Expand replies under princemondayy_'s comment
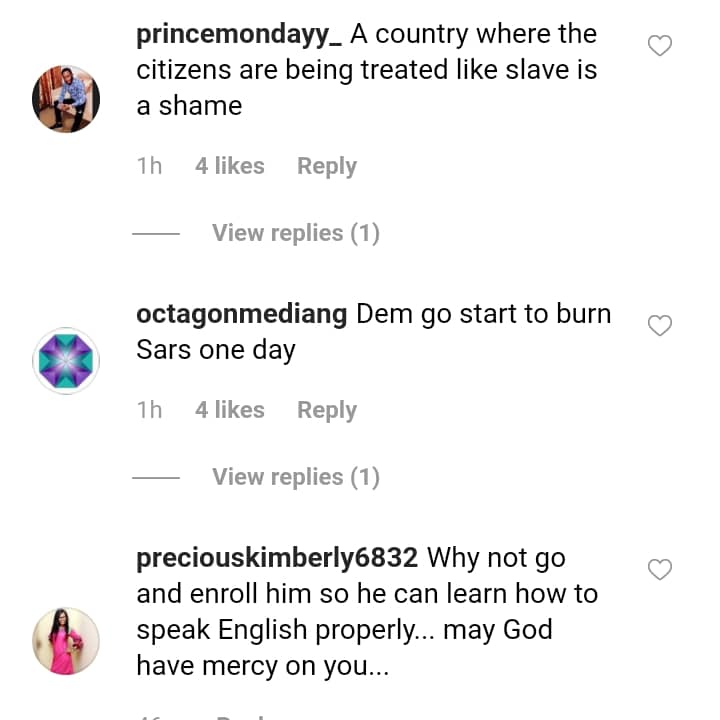 [296, 233]
